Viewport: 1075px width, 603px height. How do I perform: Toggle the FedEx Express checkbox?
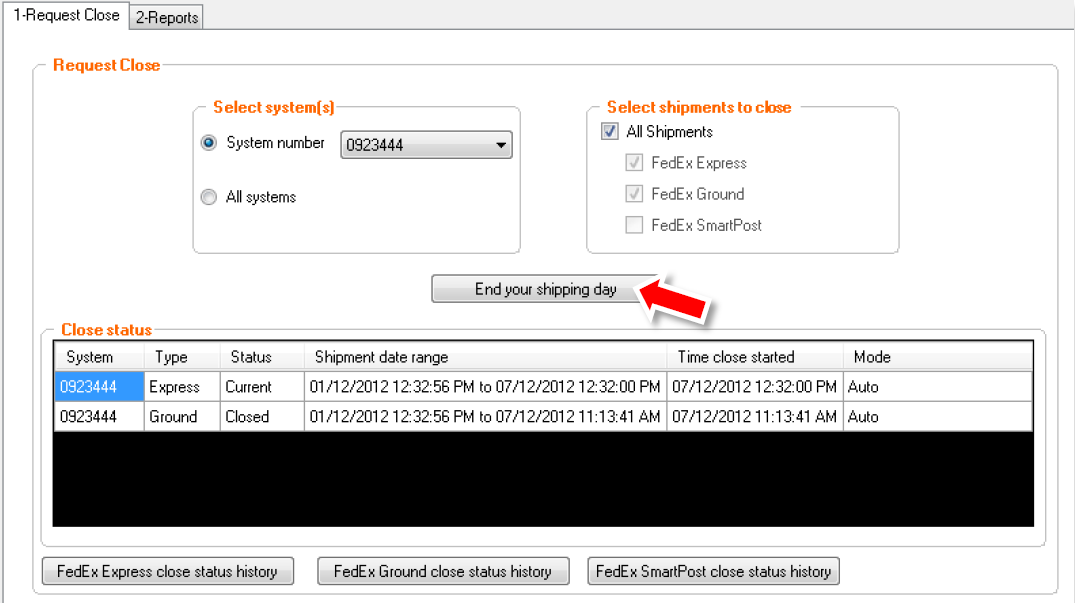tap(634, 162)
